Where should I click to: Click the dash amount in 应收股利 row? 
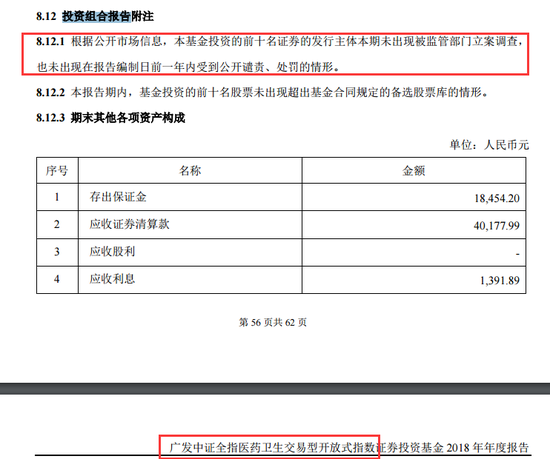(518, 253)
